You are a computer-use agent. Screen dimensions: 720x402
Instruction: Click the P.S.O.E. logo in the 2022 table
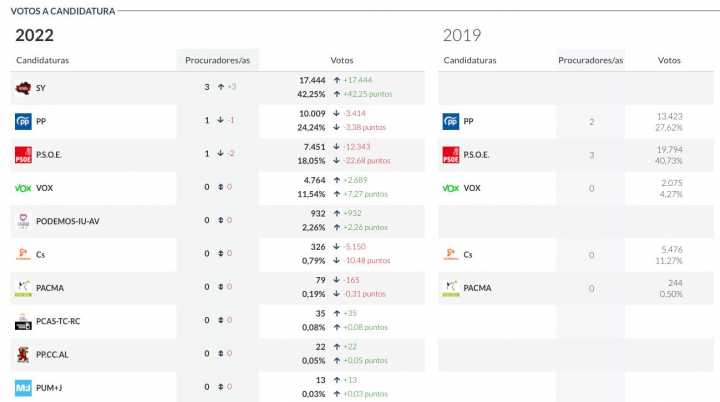[23, 154]
